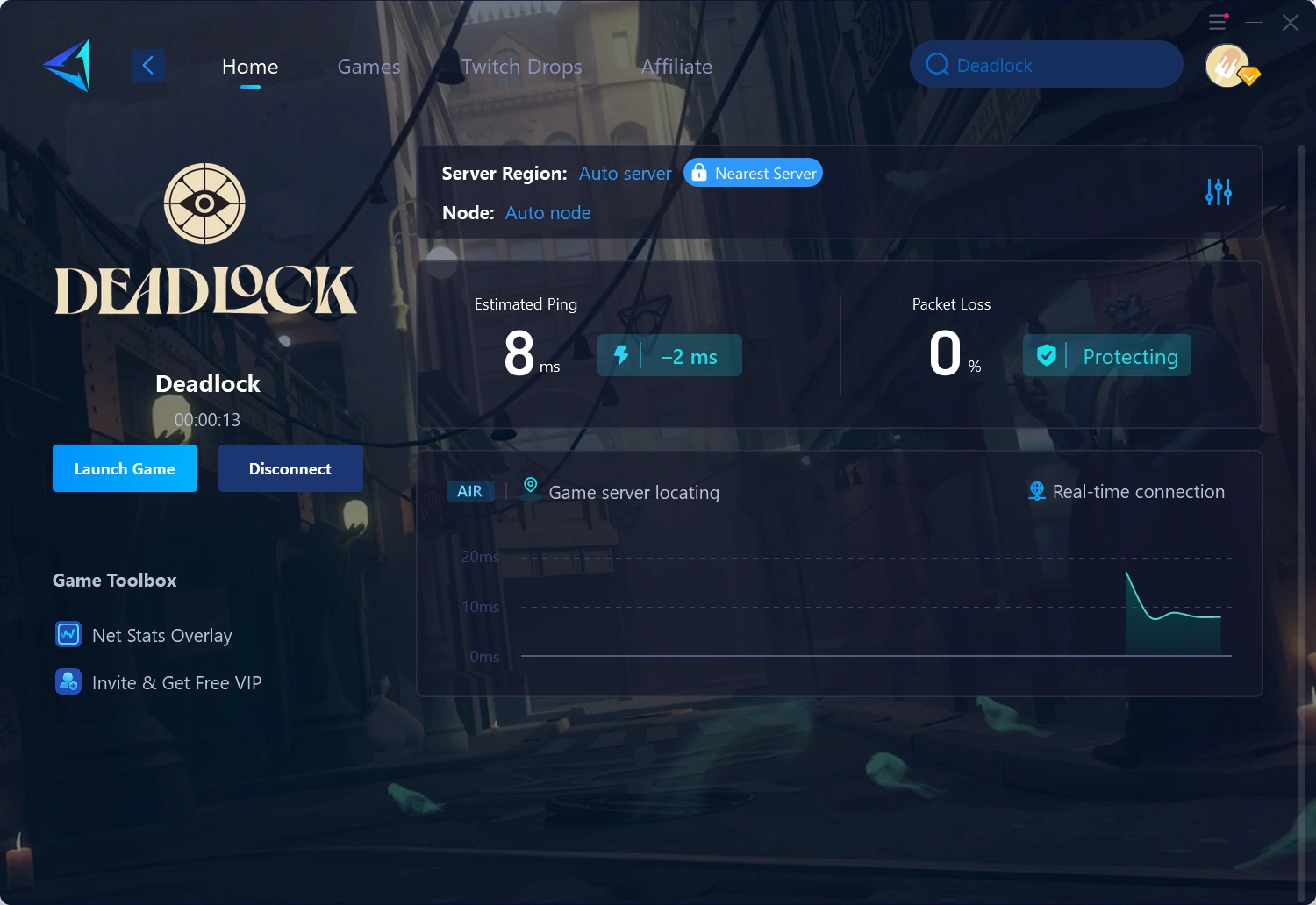Select the Net Stats Overlay icon
This screenshot has height=905, width=1316.
[x=68, y=634]
